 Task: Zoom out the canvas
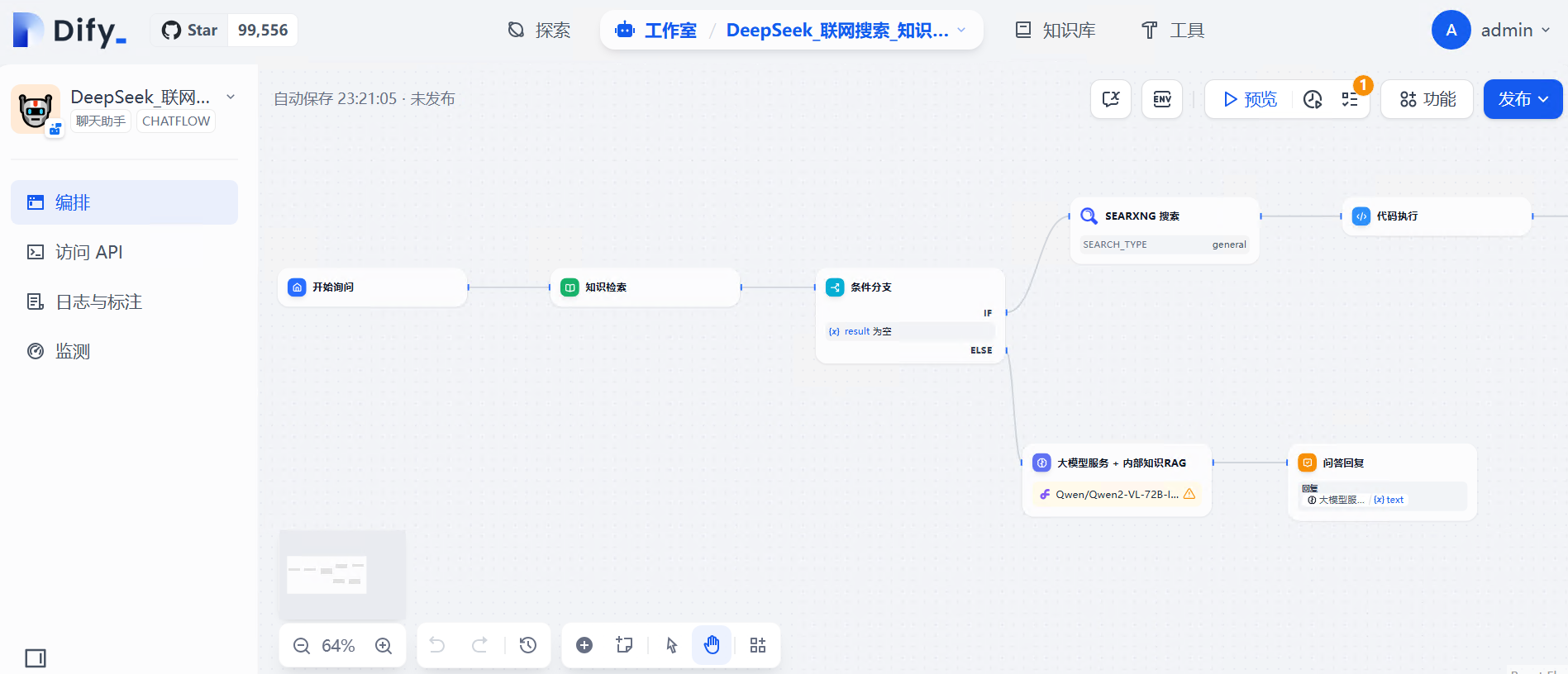coord(302,646)
